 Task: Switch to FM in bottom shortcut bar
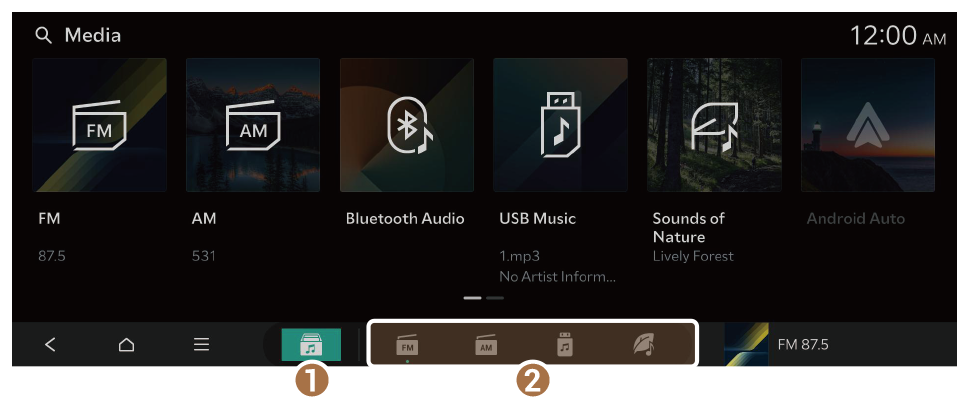point(407,346)
